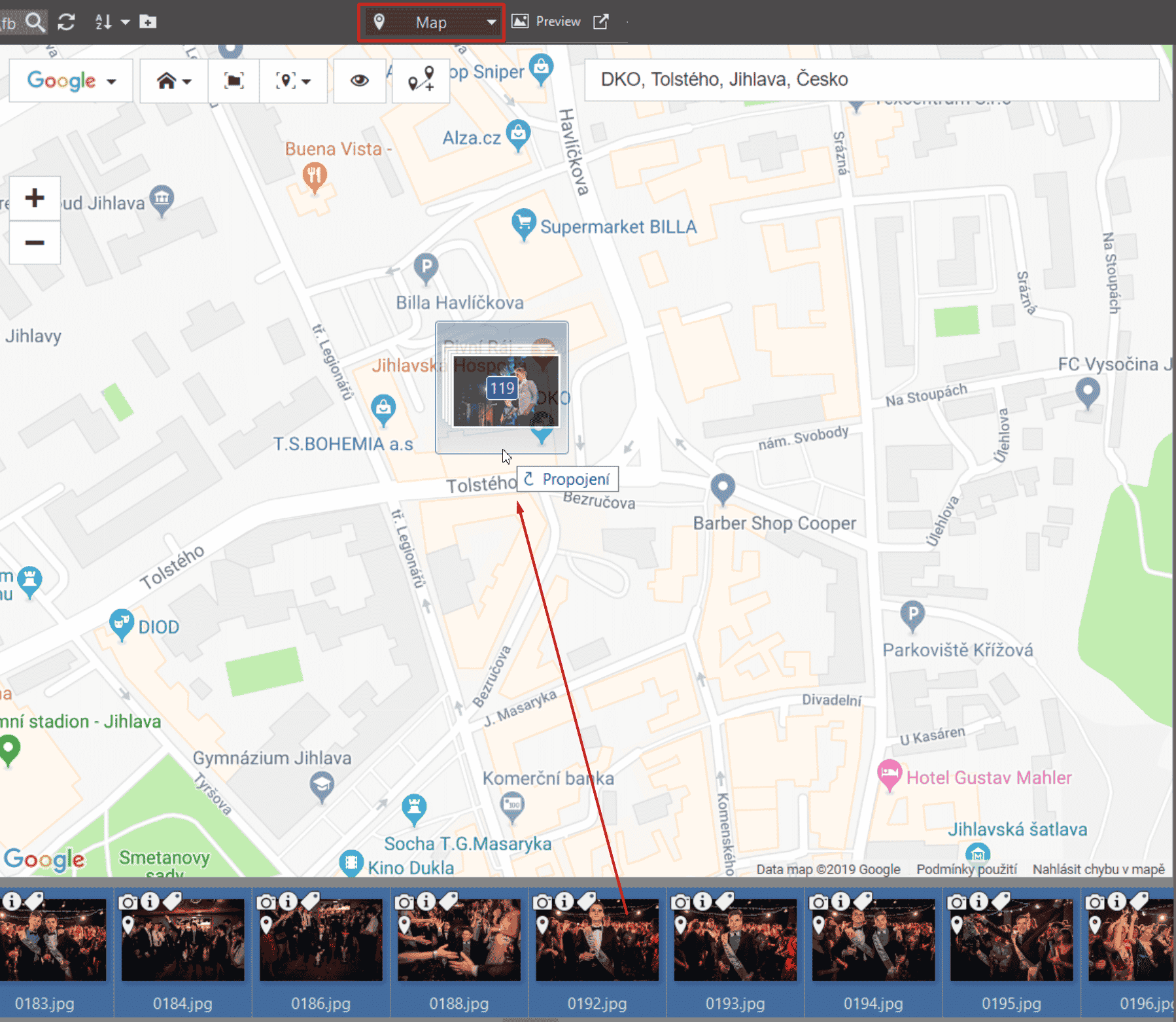
Task: Click the GPS pin icon on 0184.jpg
Action: click(128, 925)
